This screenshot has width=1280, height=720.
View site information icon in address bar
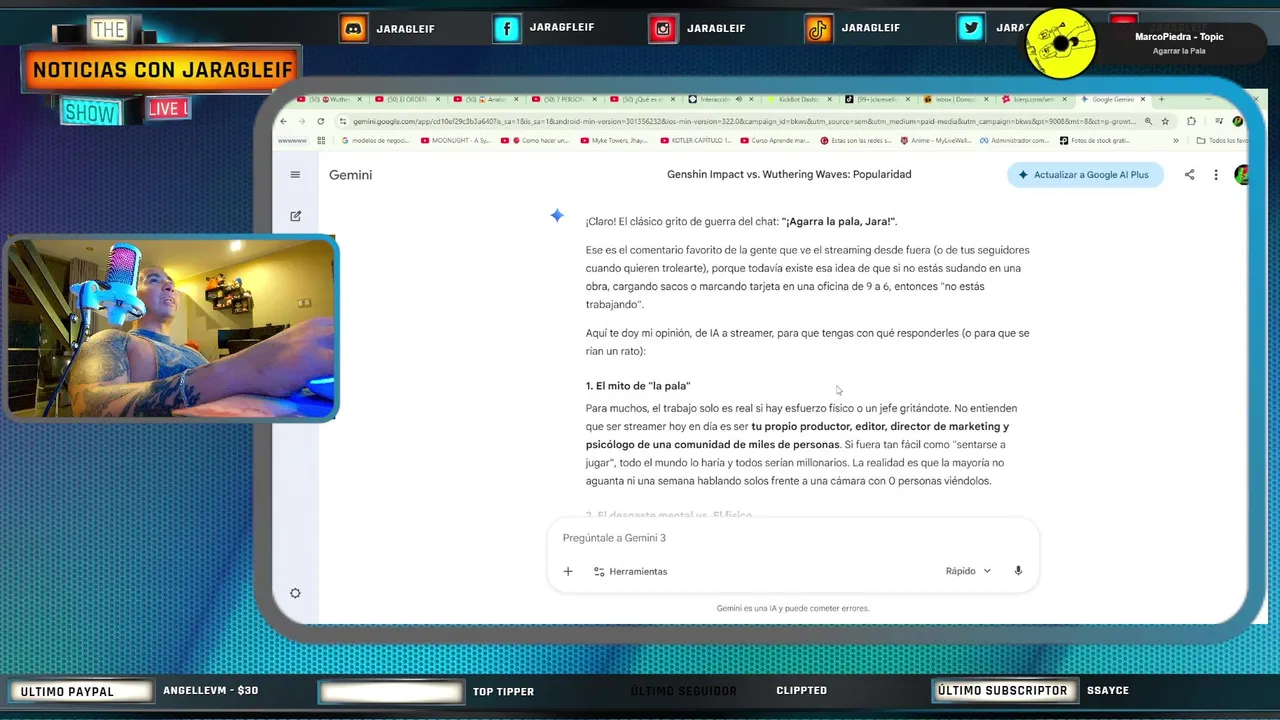pyautogui.click(x=343, y=121)
